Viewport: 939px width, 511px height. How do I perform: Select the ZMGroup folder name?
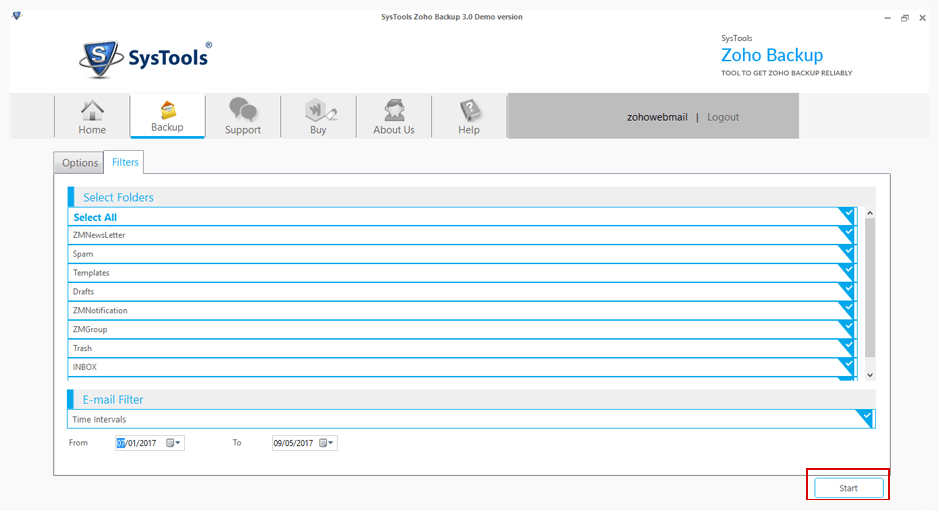click(90, 329)
